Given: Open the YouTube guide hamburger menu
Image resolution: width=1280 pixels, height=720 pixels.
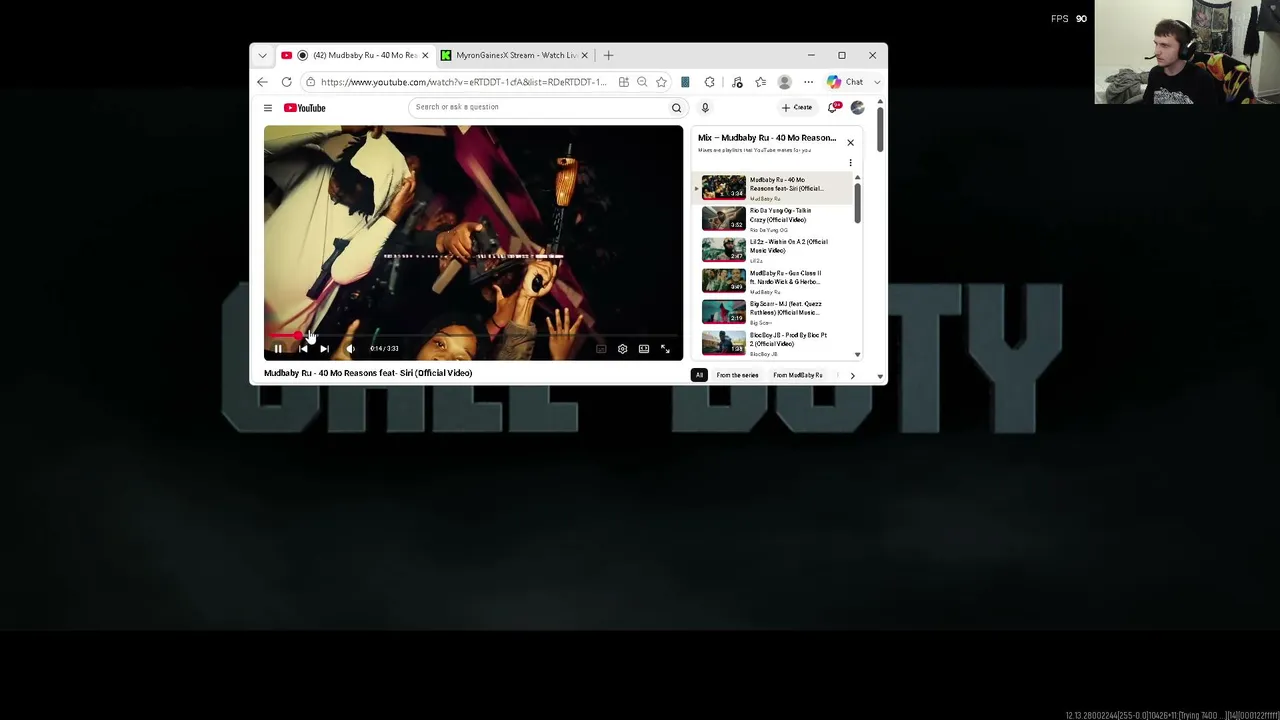Looking at the screenshot, I should (267, 108).
